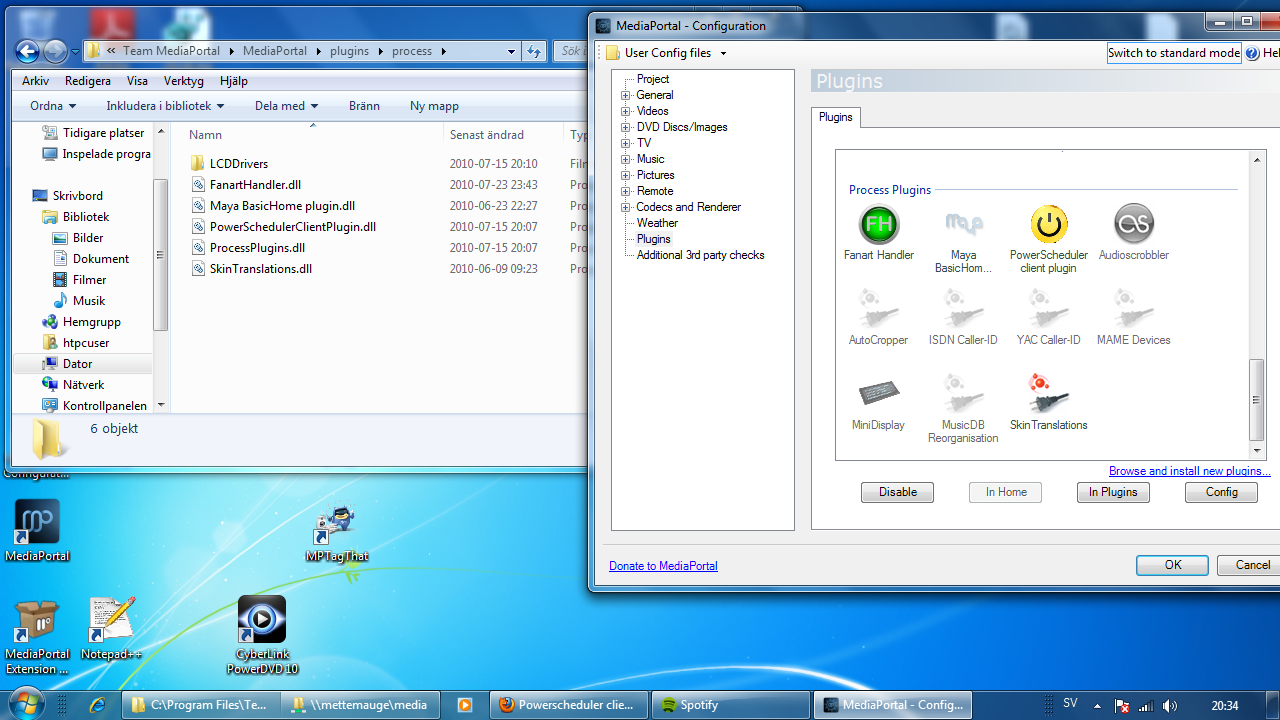Select the Plugins tab in MediaPortal Configuration
The width and height of the screenshot is (1280, 720).
[836, 117]
